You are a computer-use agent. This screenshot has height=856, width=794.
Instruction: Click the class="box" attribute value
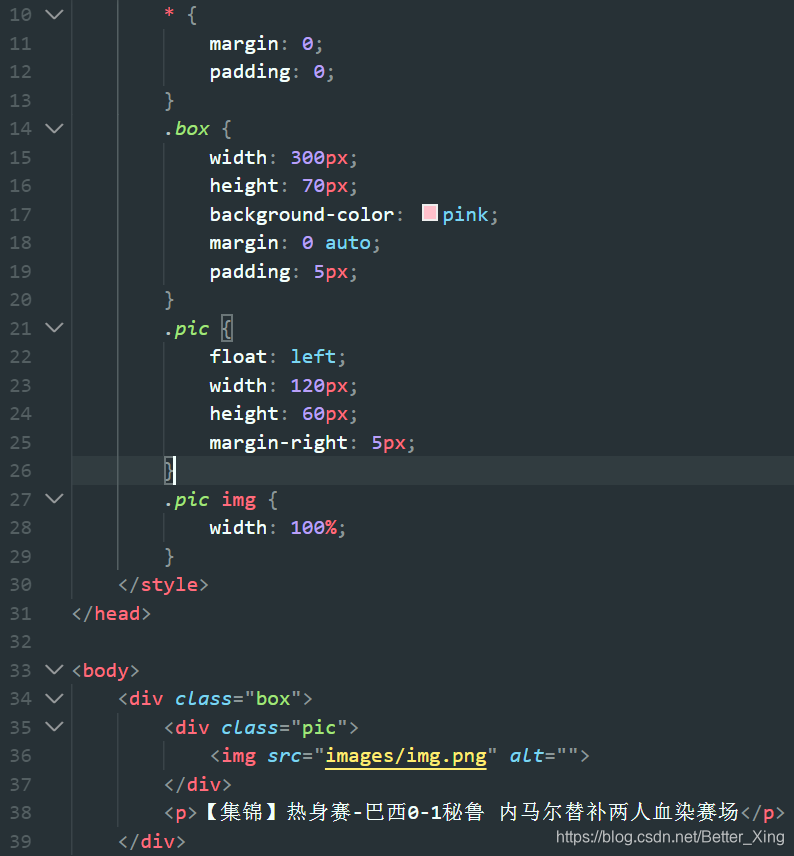pyautogui.click(x=273, y=699)
